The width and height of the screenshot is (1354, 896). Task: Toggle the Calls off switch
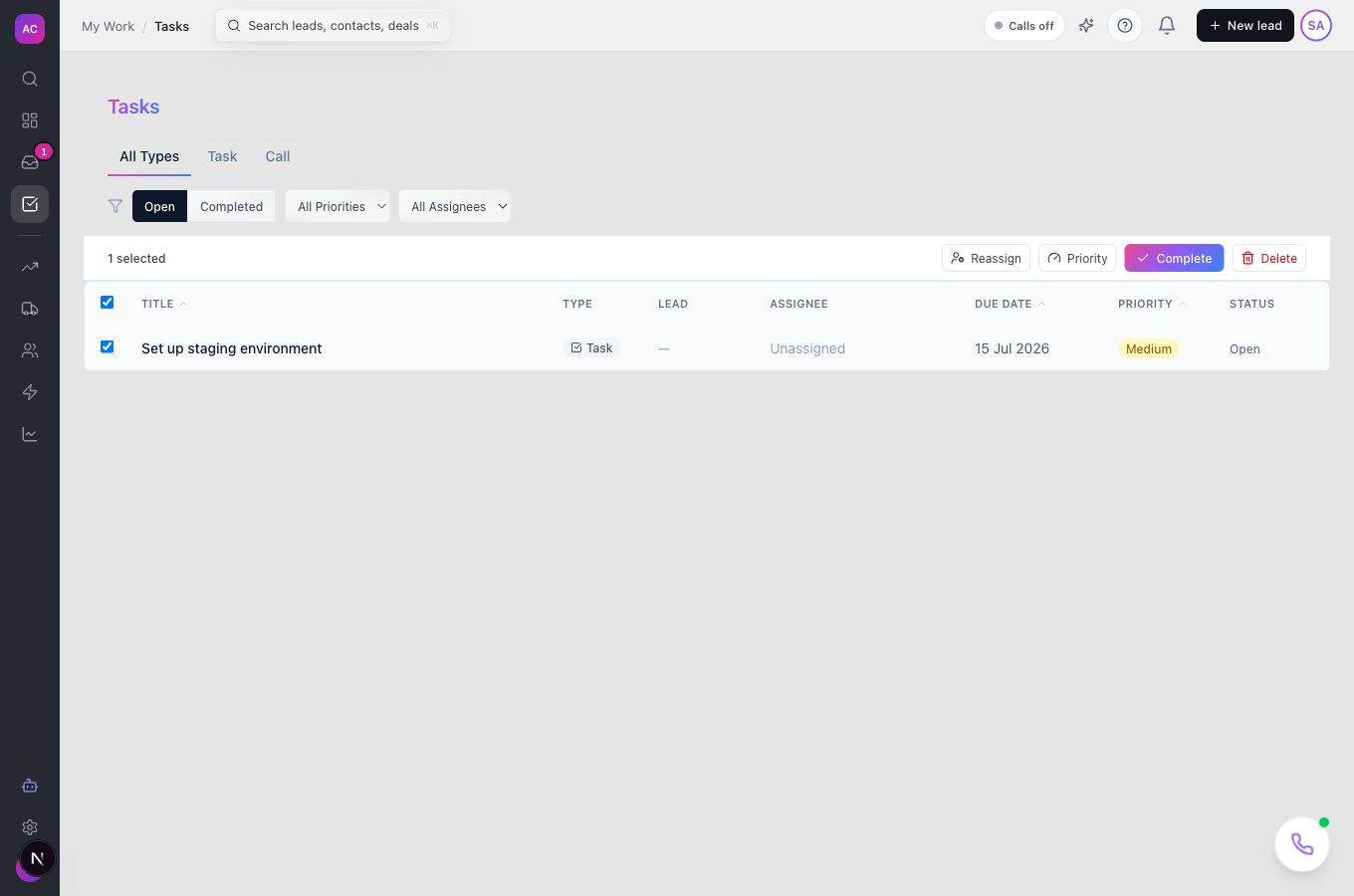click(1024, 26)
